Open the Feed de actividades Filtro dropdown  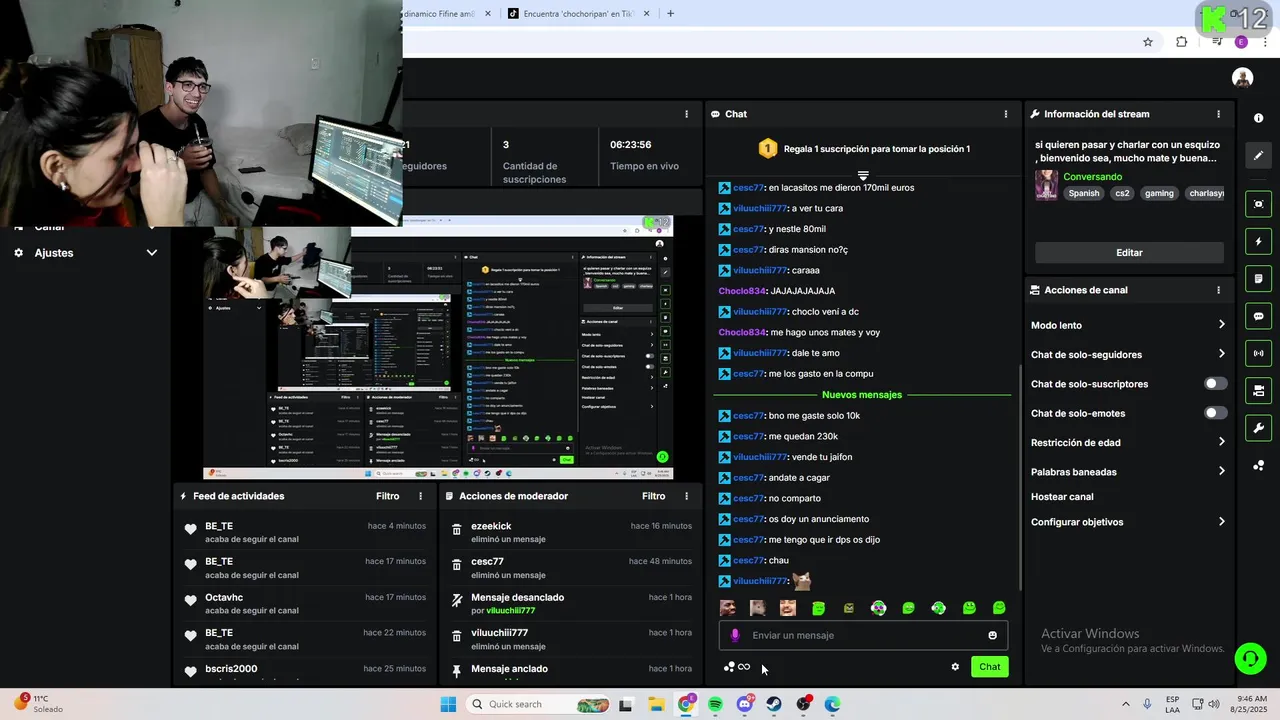click(387, 496)
